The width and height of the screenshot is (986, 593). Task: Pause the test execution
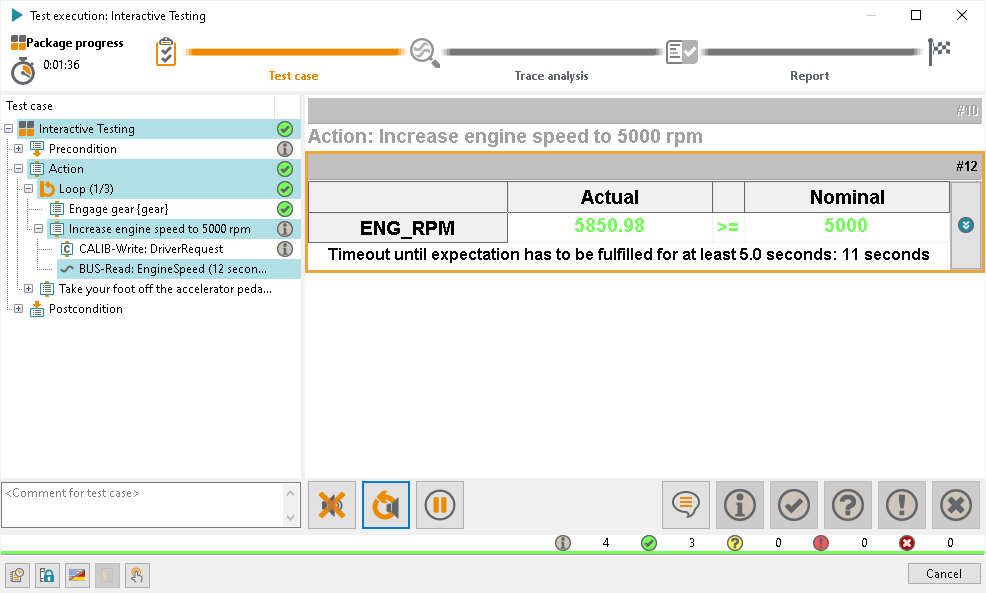[440, 505]
